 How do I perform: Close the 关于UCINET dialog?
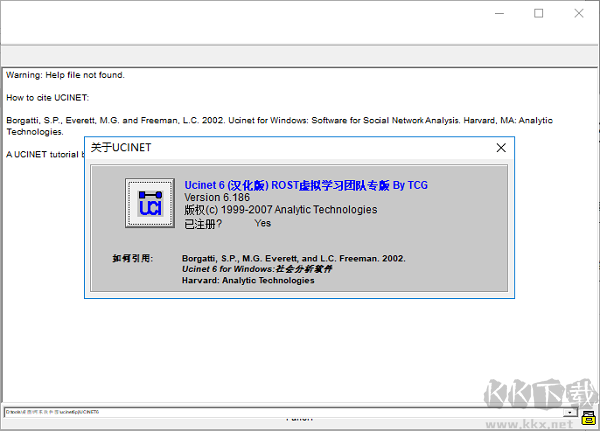[x=501, y=147]
